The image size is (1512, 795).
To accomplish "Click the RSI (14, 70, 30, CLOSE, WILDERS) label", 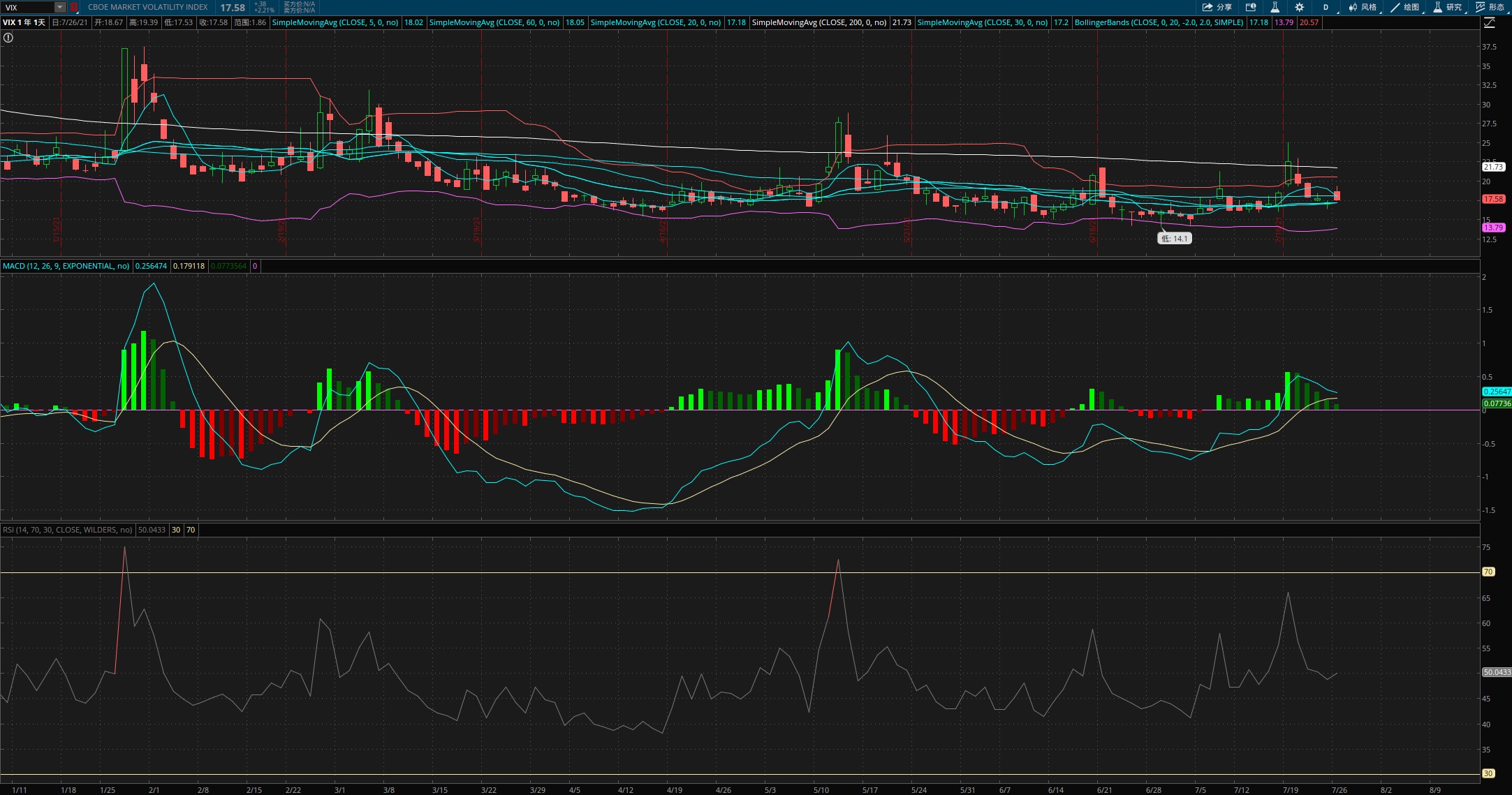I will [67, 530].
